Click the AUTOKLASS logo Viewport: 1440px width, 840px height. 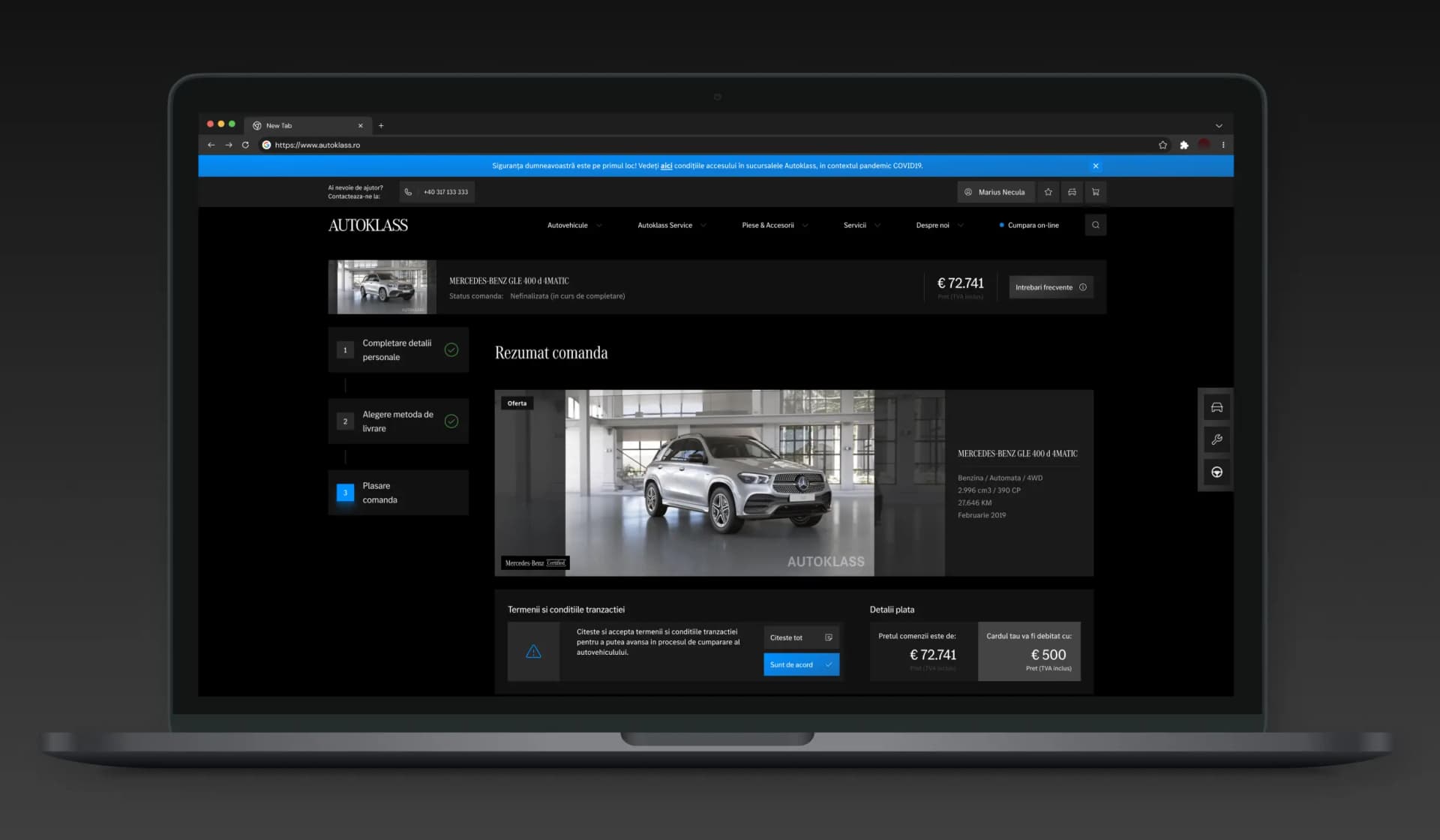(368, 225)
